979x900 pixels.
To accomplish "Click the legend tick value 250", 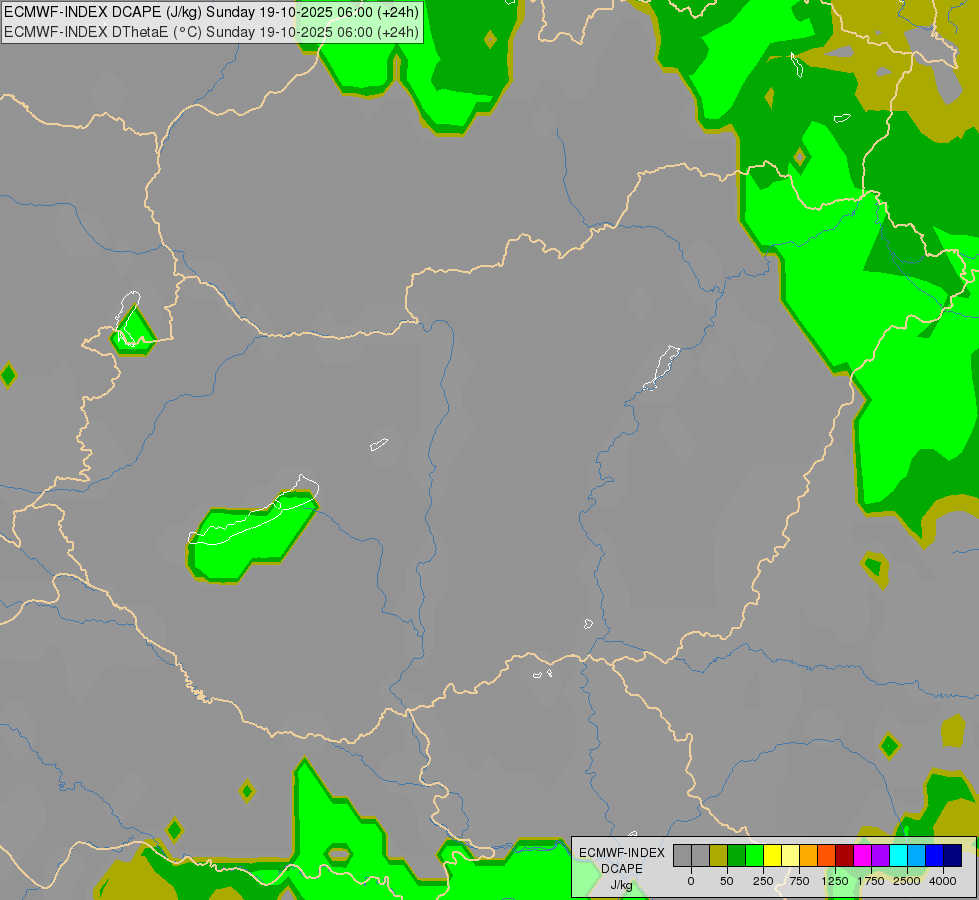I will 763,881.
